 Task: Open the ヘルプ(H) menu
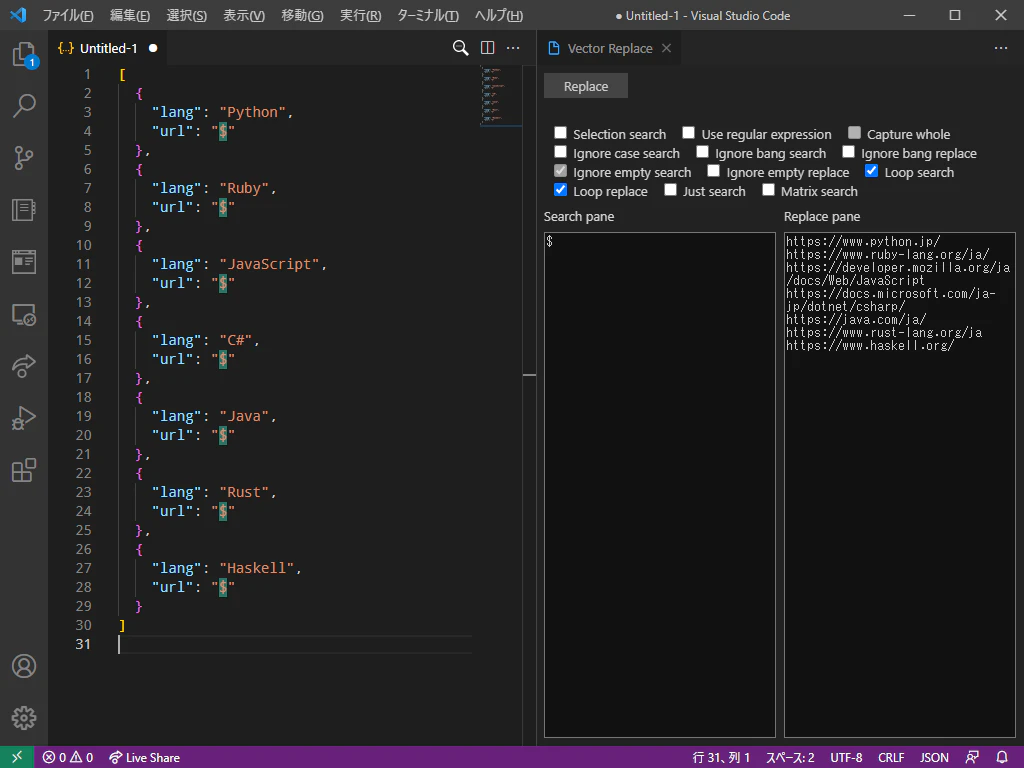(498, 15)
